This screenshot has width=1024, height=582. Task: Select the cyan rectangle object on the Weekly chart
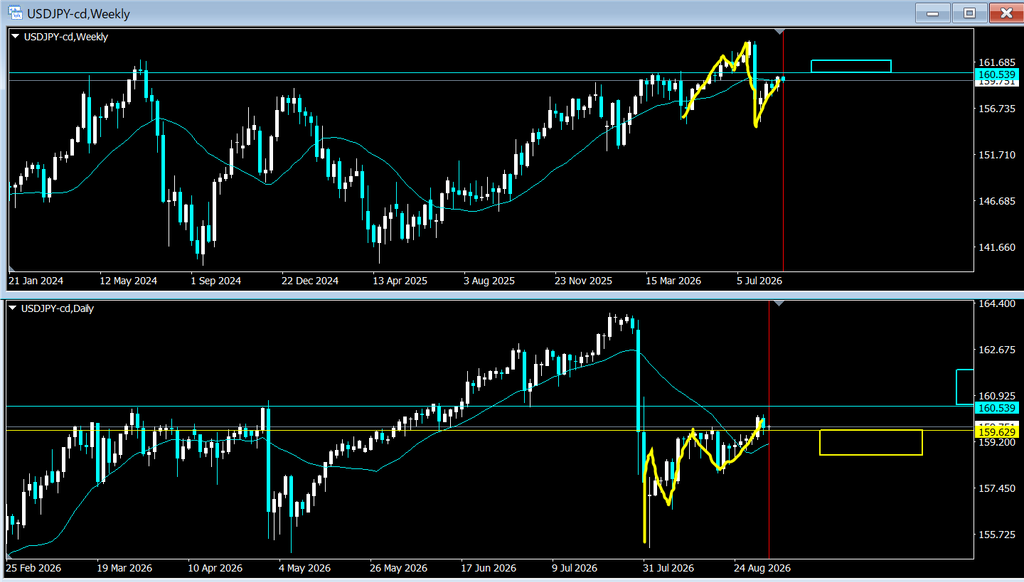tap(851, 66)
